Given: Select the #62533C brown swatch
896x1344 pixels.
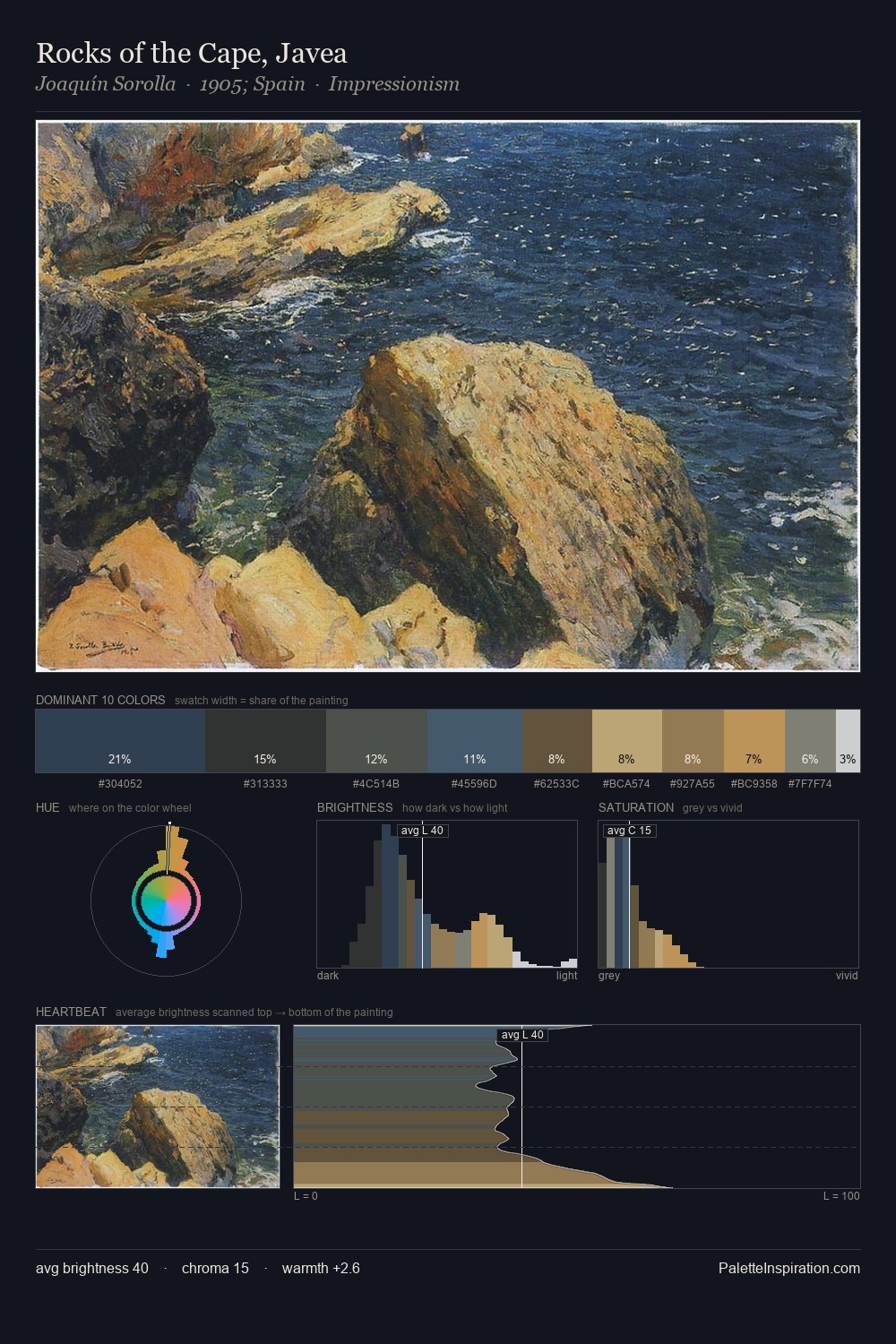Looking at the screenshot, I should (x=557, y=741).
